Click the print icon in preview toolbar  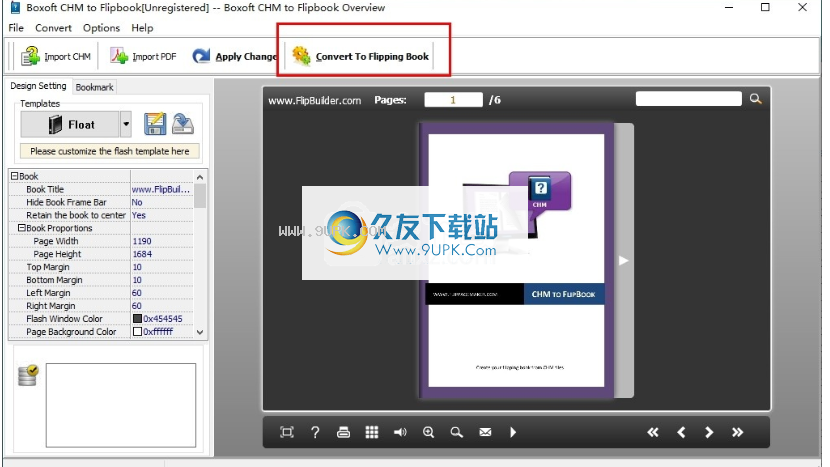pos(344,432)
